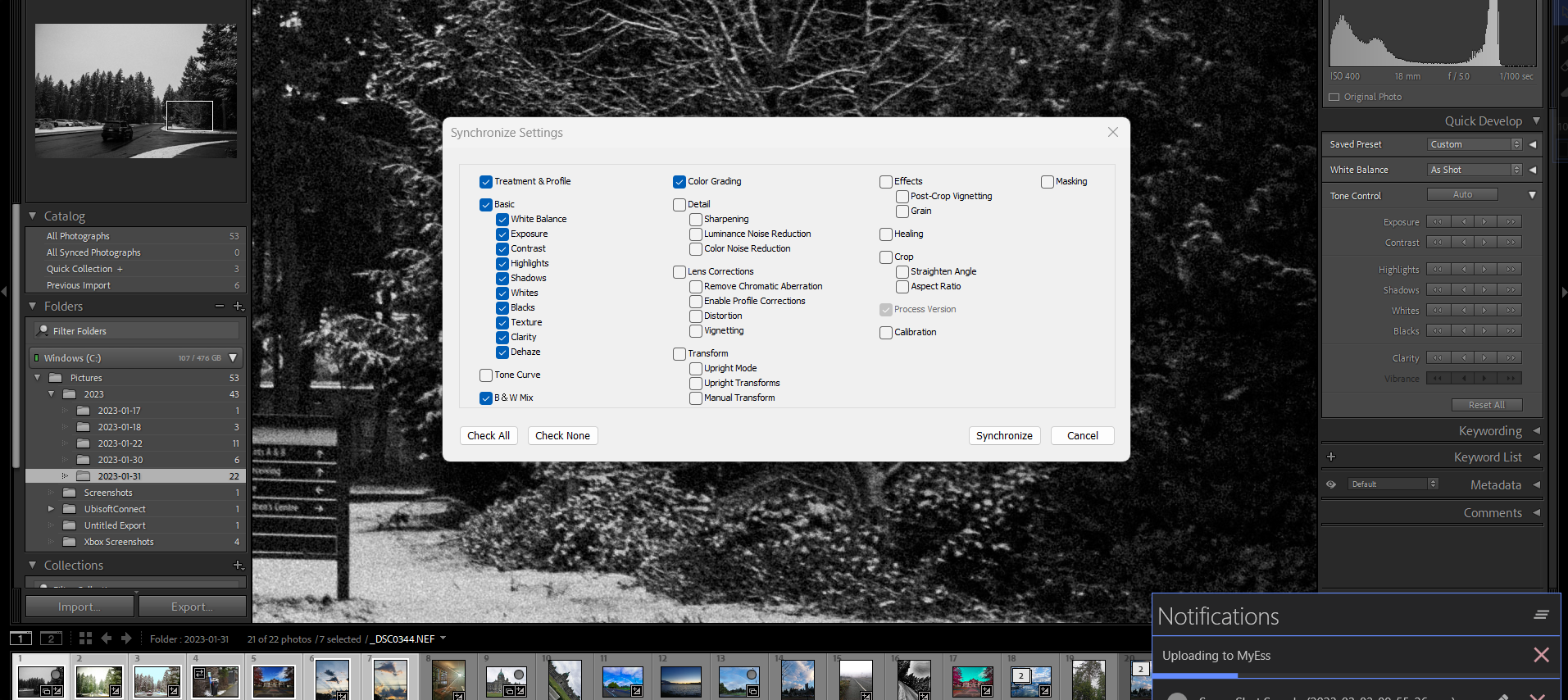Click the Metadata panel eye icon
The height and width of the screenshot is (700, 1568).
(1331, 484)
